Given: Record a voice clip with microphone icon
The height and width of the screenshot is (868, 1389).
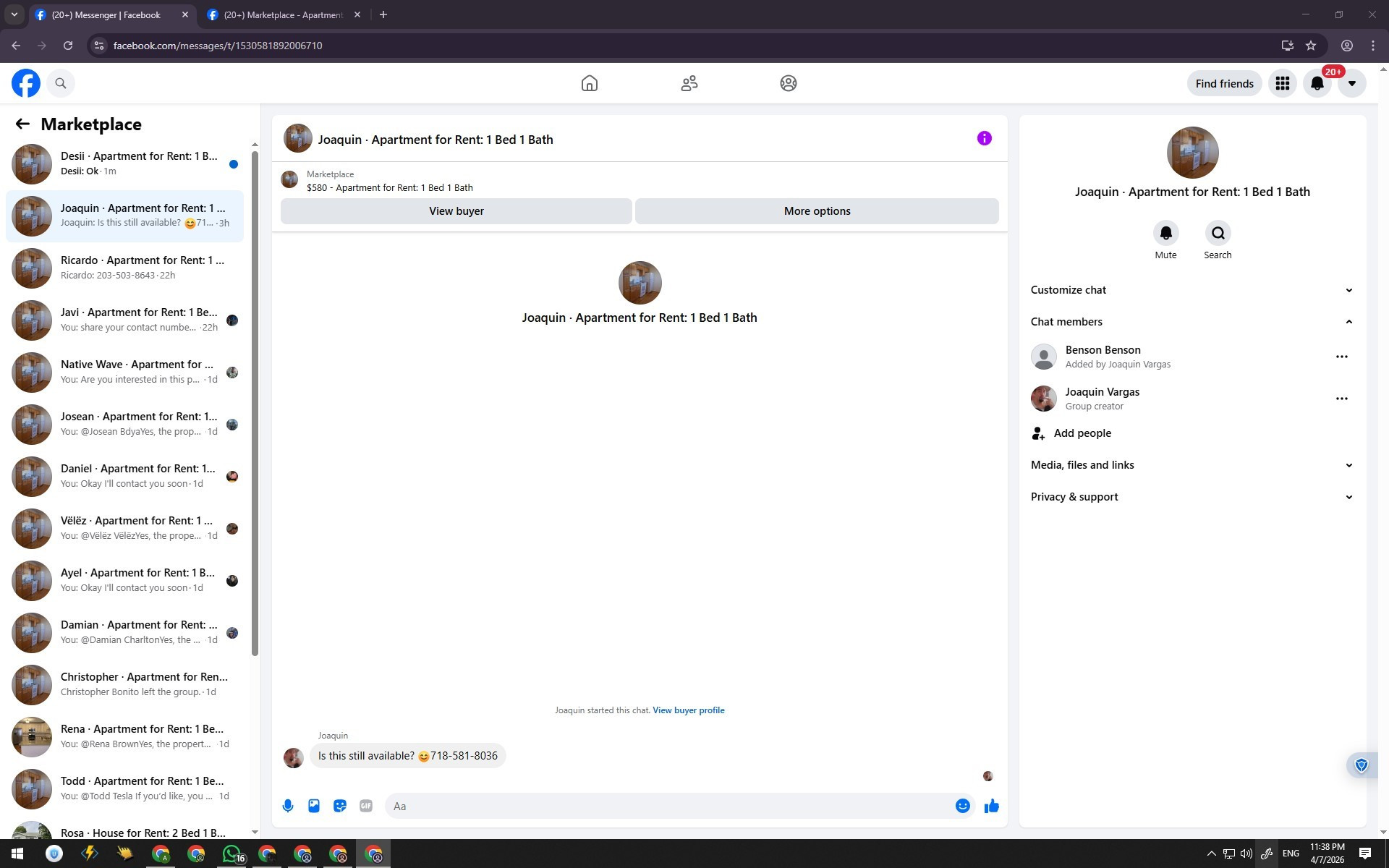Looking at the screenshot, I should (288, 806).
